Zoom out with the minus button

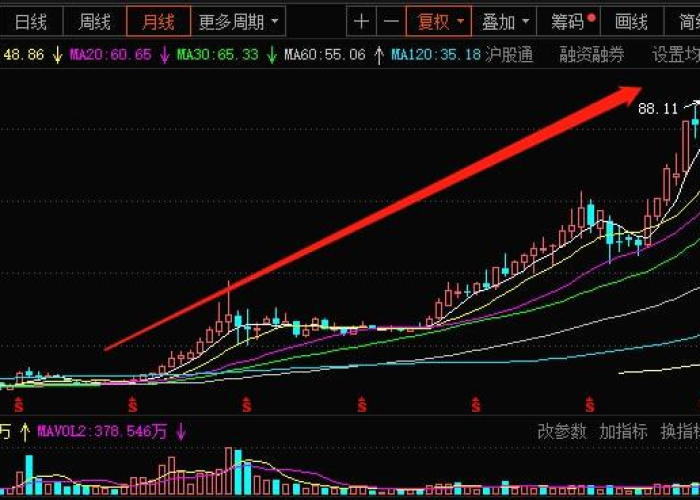click(x=391, y=21)
